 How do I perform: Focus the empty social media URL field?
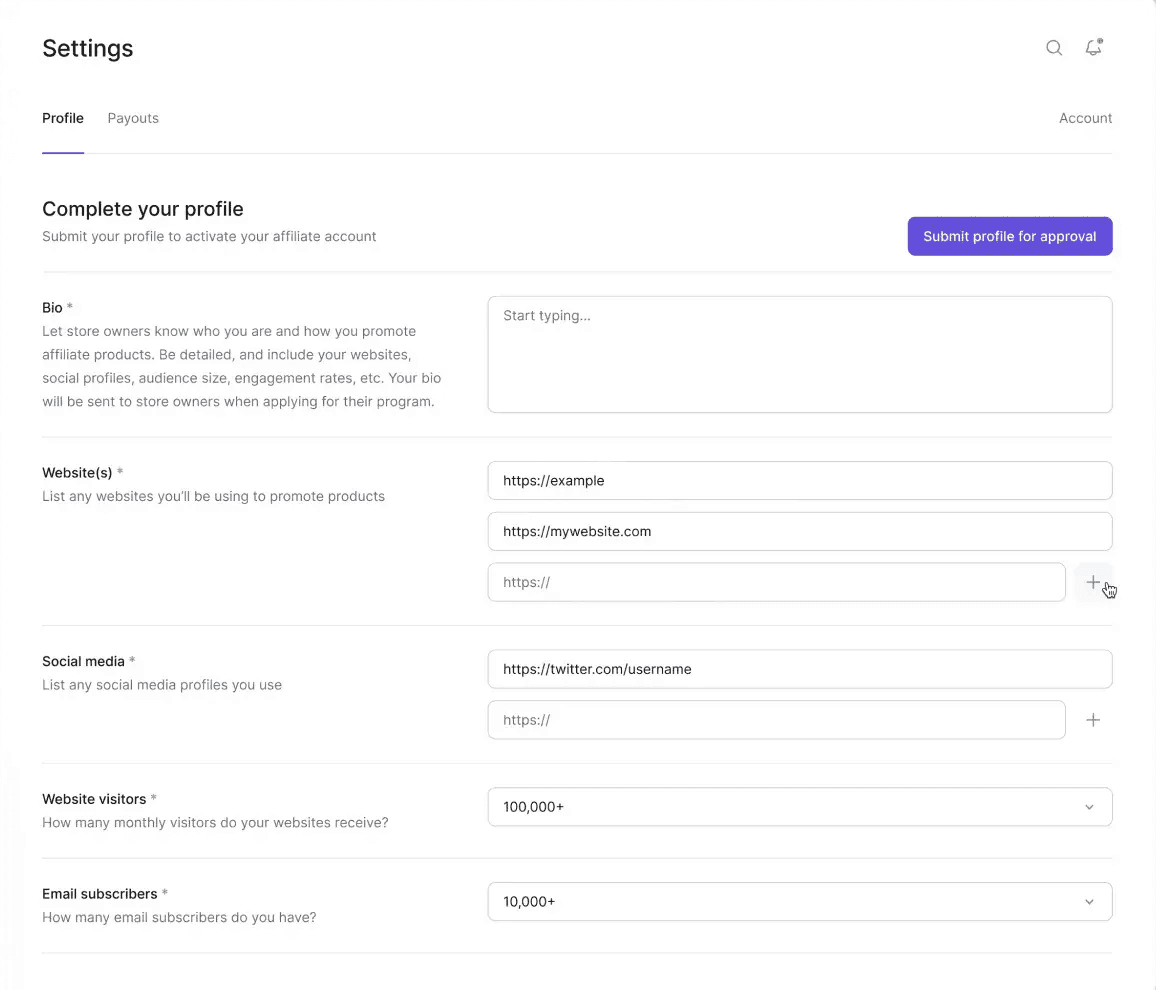[x=776, y=720]
